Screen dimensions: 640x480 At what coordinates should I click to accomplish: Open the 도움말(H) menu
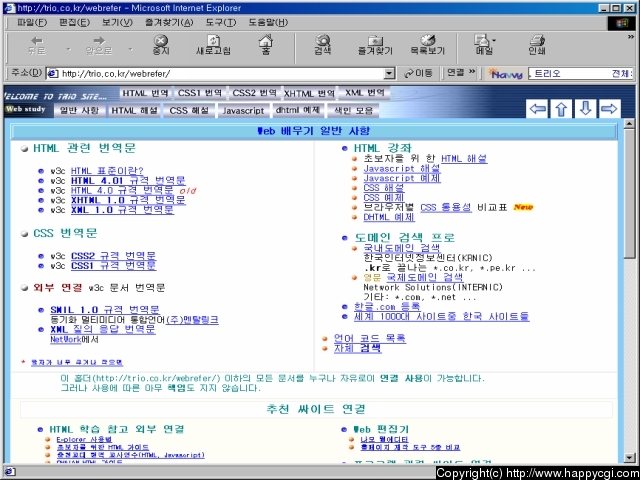click(268, 22)
